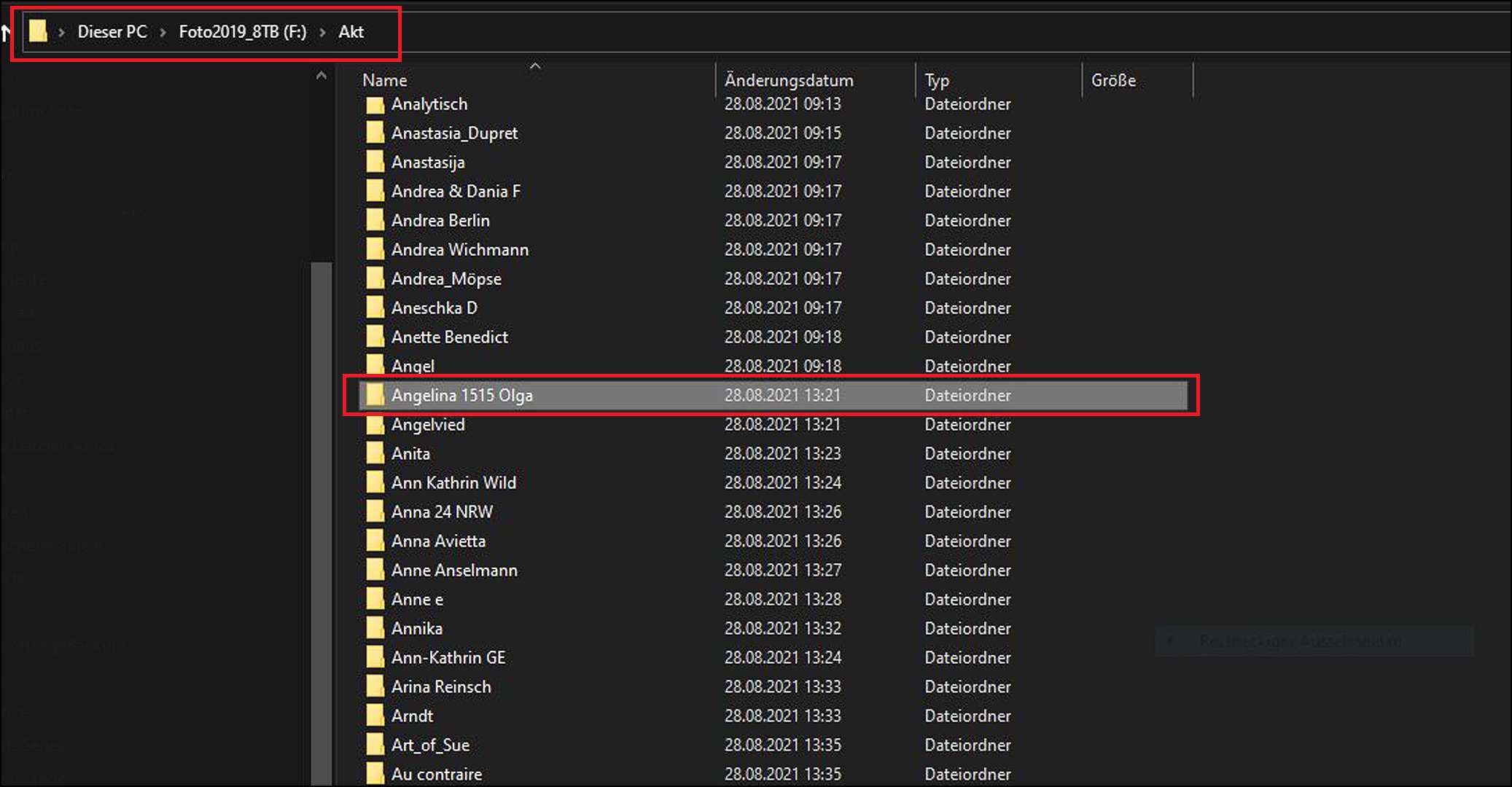
Task: Click the folder name 'Anna 24 NRW'
Action: [x=442, y=512]
